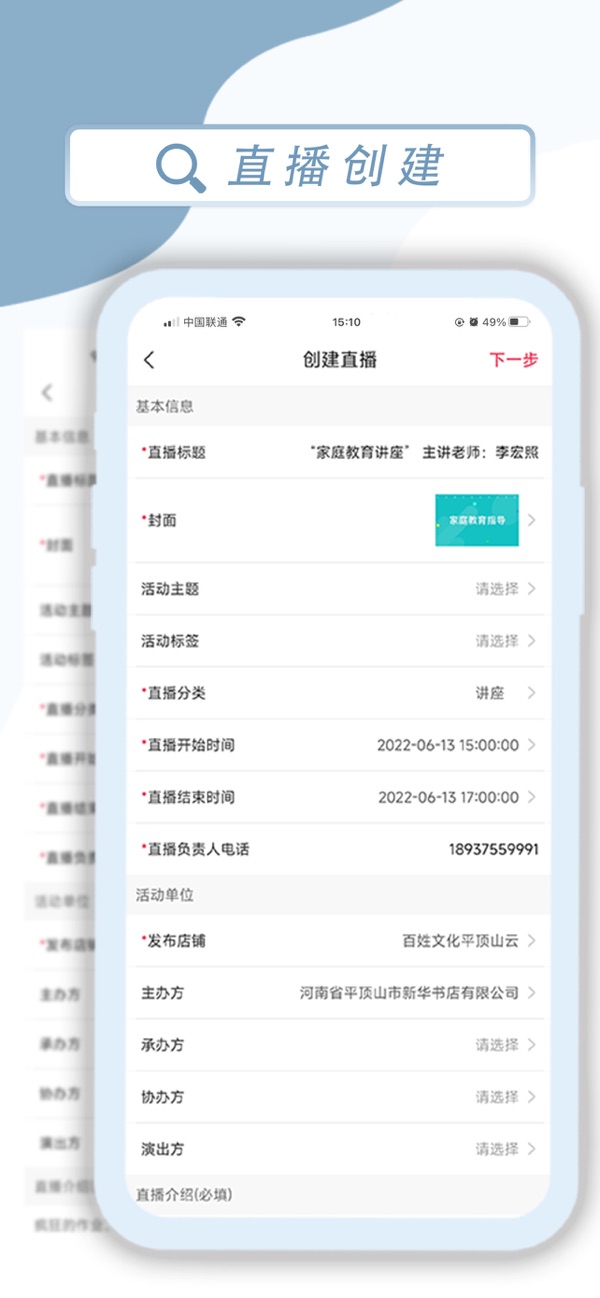
Task: Choose a 发布店铺 store
Action: click(x=460, y=941)
